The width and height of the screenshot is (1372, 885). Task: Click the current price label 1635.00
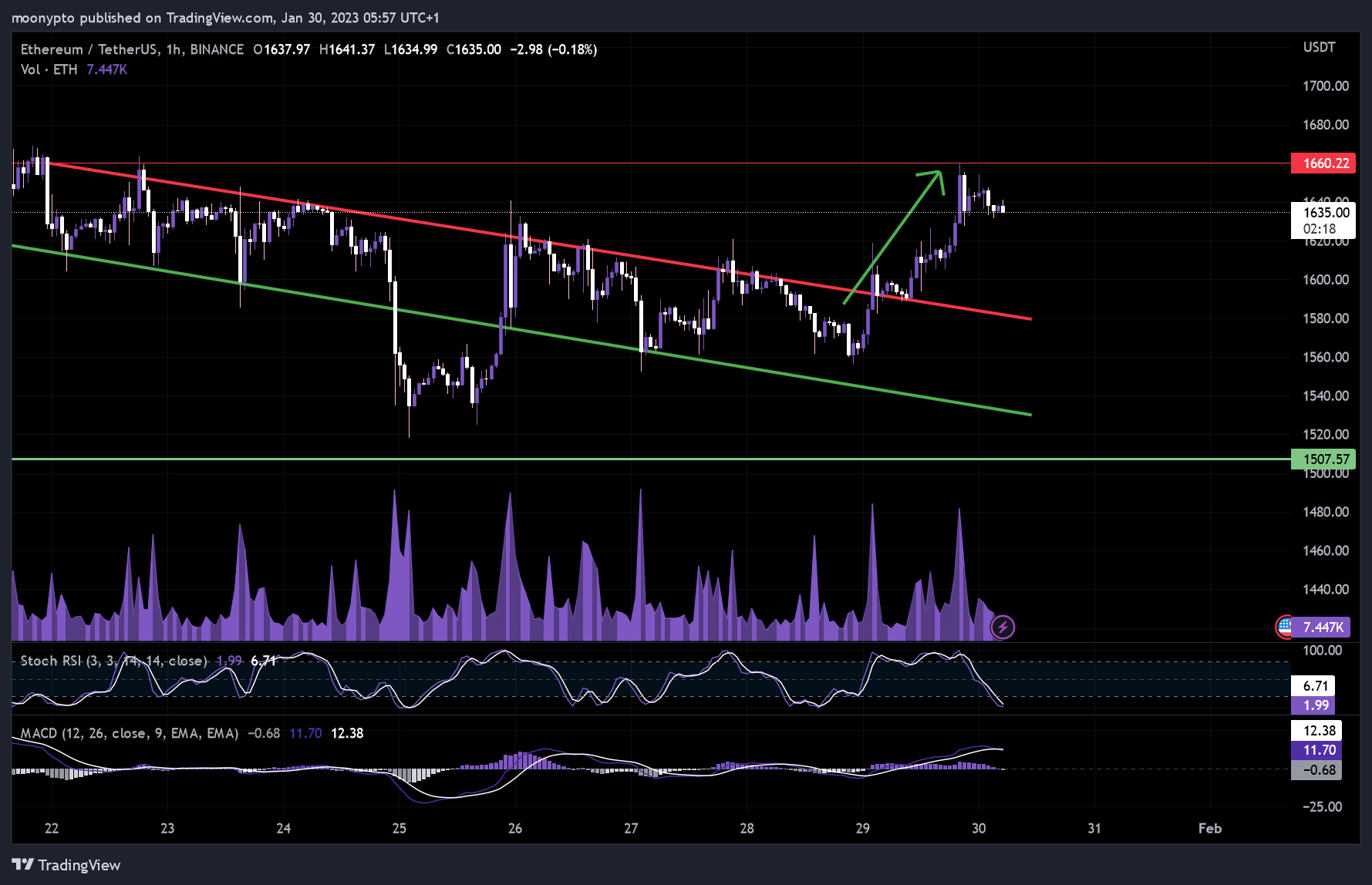click(1326, 213)
